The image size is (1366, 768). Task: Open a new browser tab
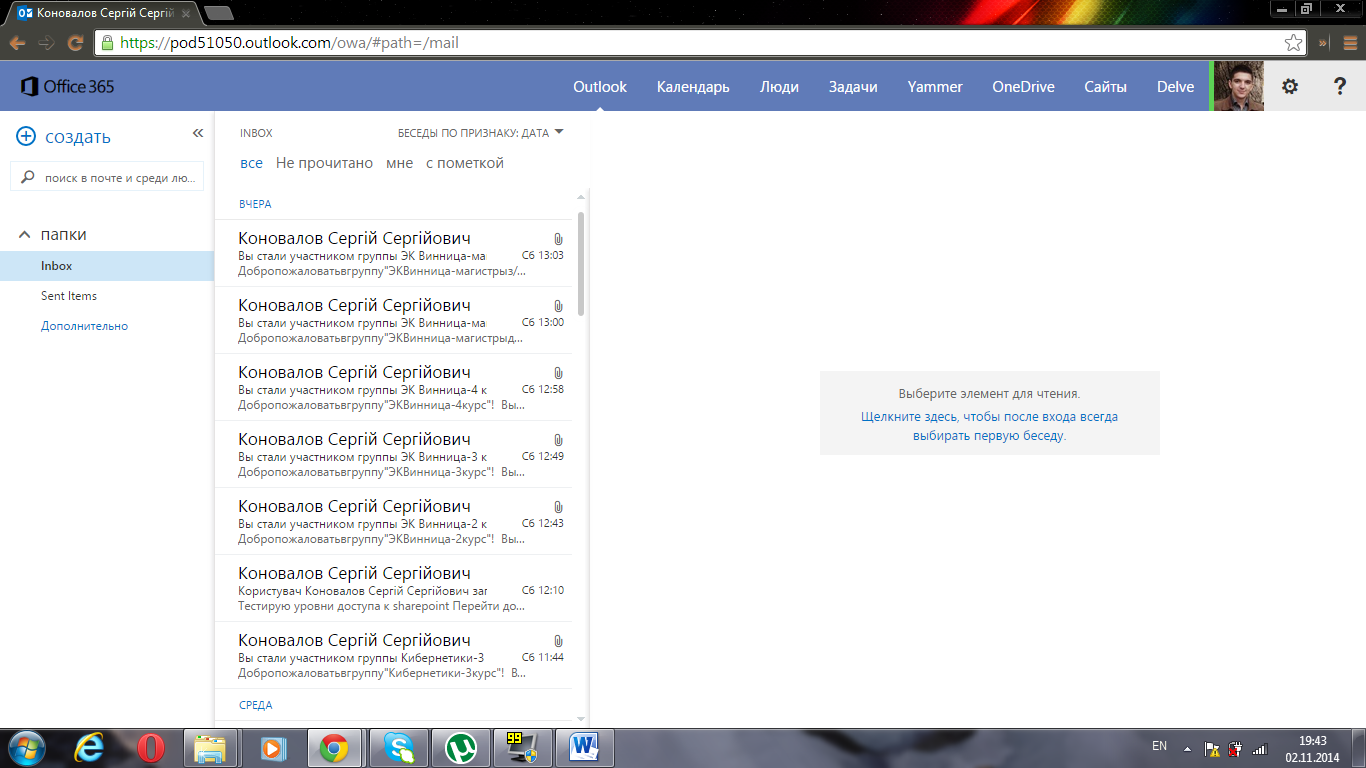click(218, 13)
